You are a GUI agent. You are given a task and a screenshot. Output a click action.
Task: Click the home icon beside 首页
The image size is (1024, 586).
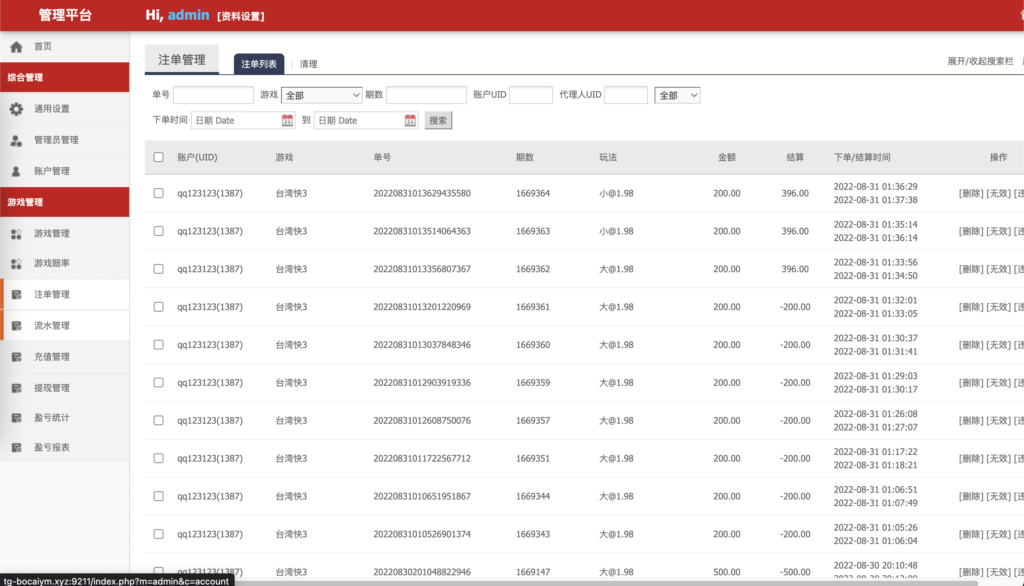pos(16,47)
